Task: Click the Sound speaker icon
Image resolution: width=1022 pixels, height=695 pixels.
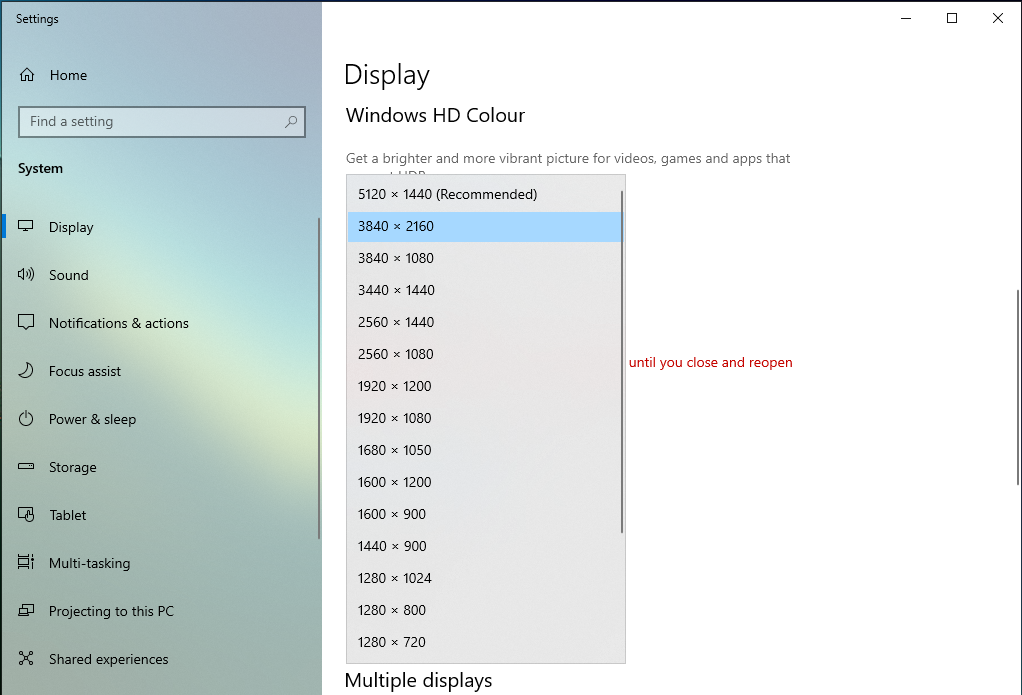Action: [25, 274]
